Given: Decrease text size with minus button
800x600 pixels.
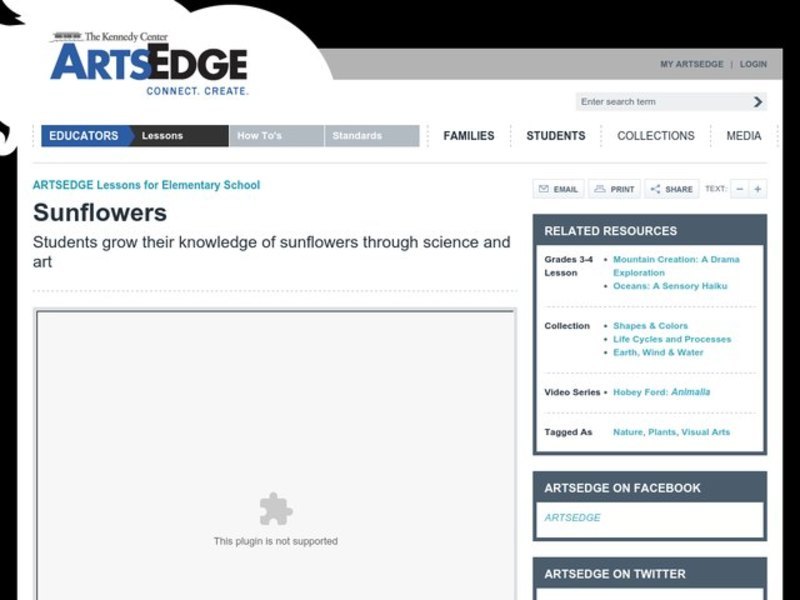Looking at the screenshot, I should pos(740,189).
